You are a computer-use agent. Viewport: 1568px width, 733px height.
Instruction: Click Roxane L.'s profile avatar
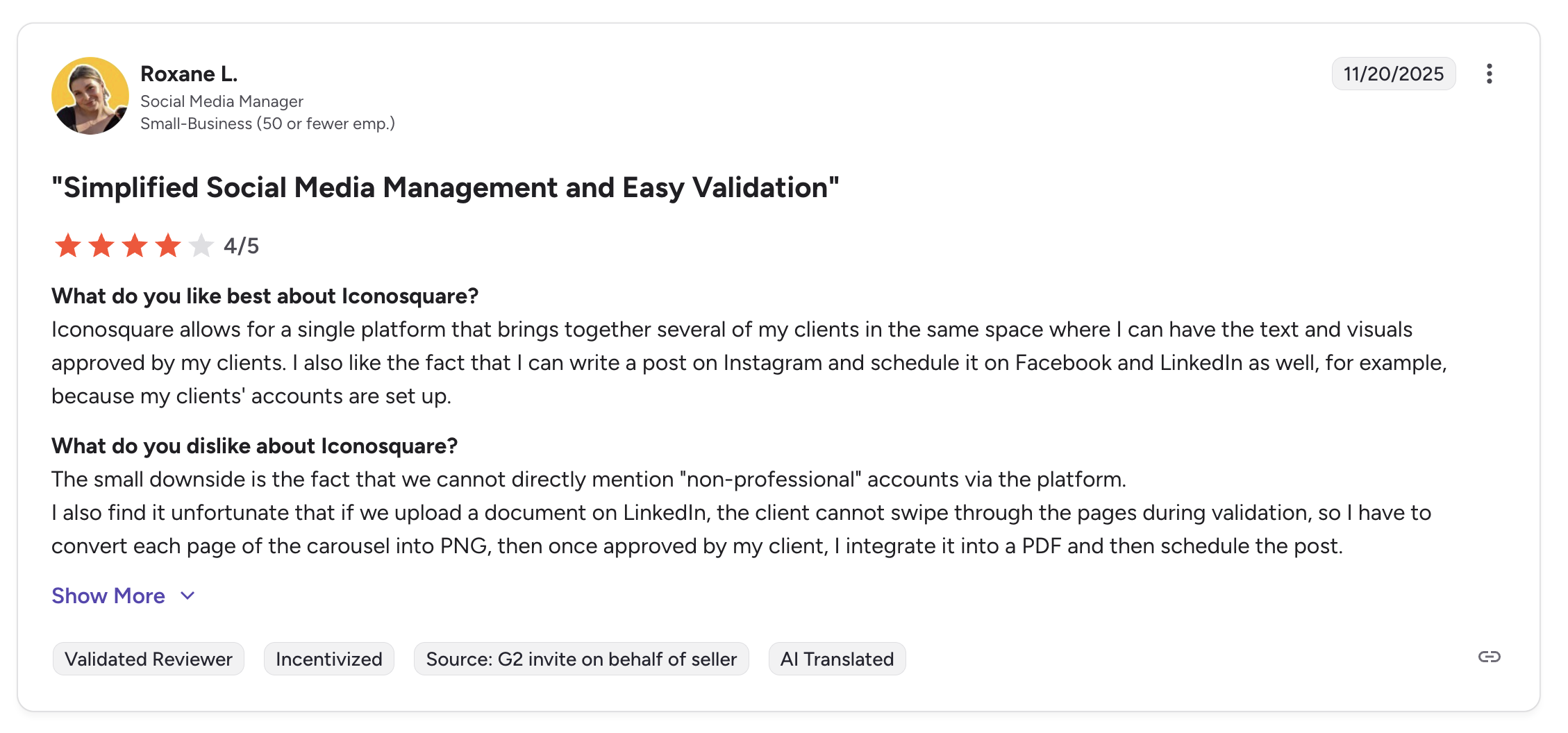pos(90,95)
